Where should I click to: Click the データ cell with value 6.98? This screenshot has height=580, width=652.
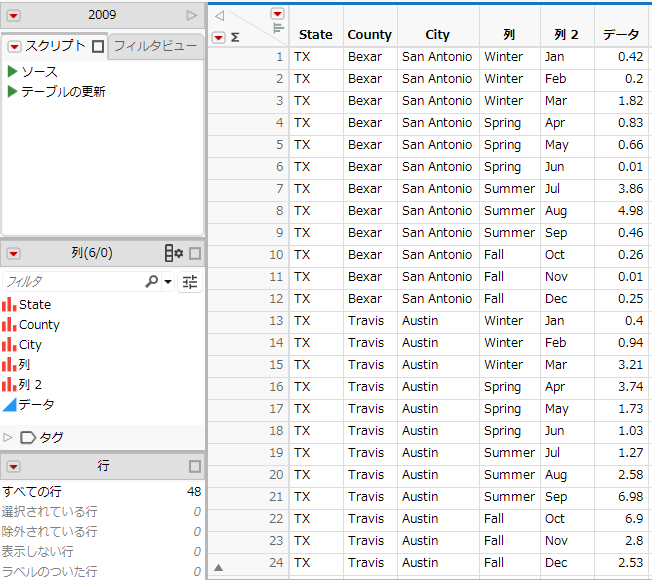point(621,496)
